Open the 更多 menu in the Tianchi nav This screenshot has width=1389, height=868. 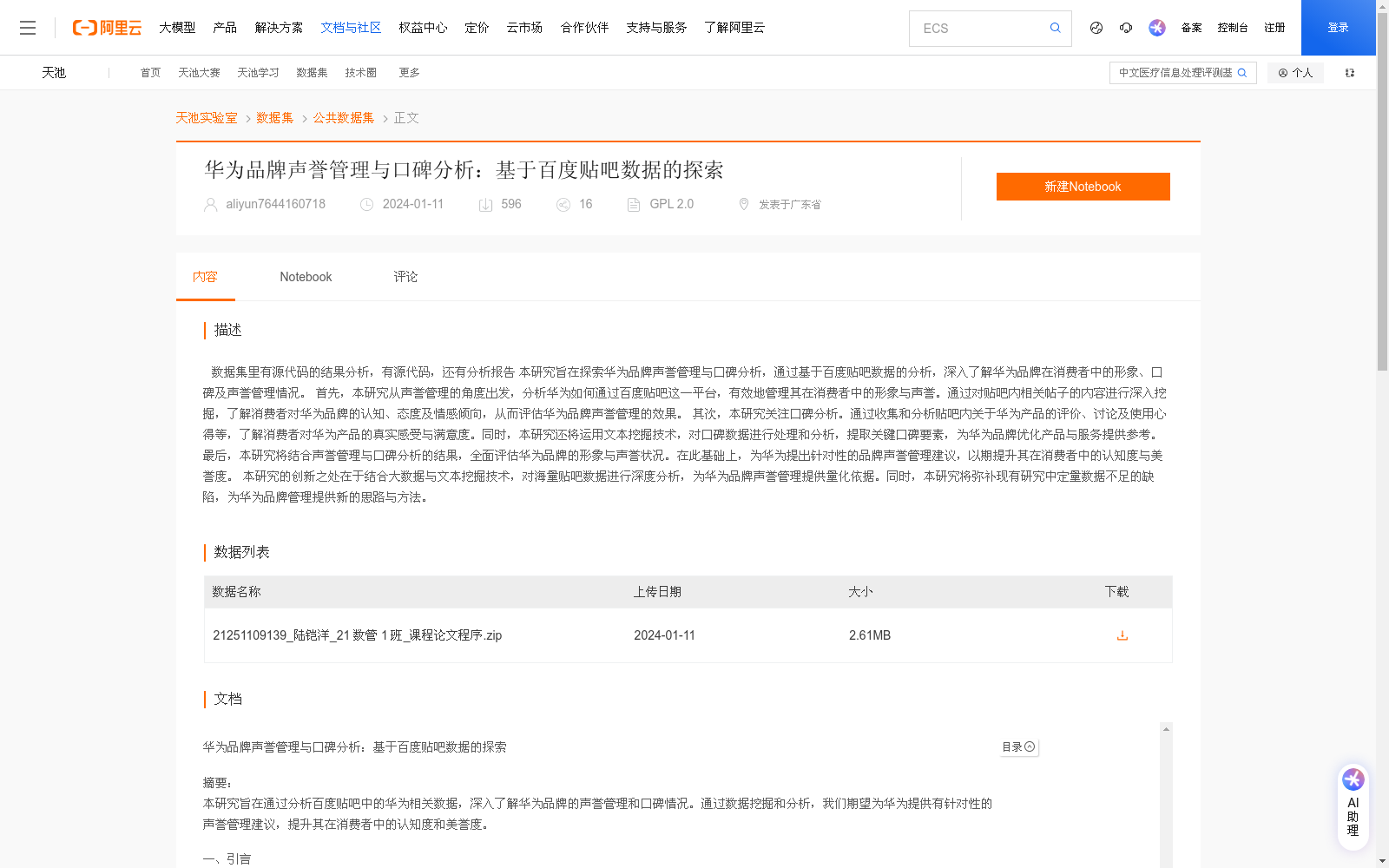[x=409, y=73]
